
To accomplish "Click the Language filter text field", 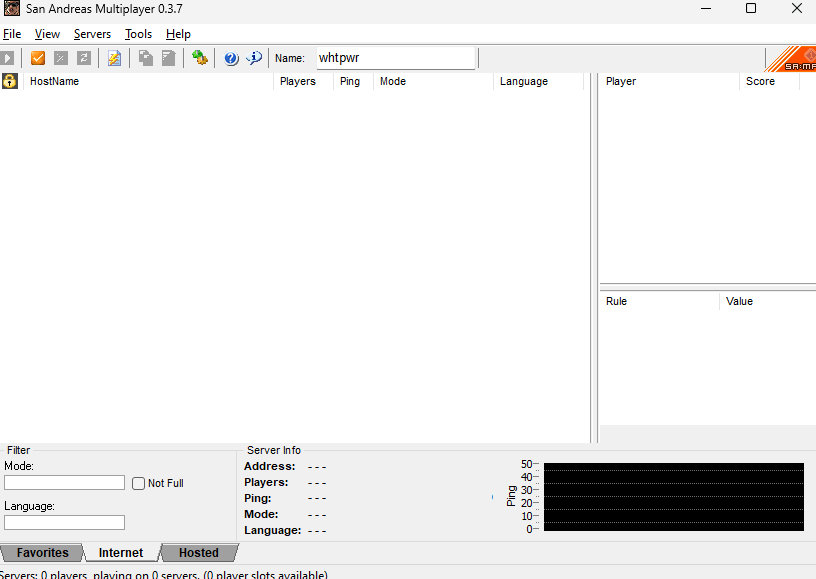I will 64,522.
